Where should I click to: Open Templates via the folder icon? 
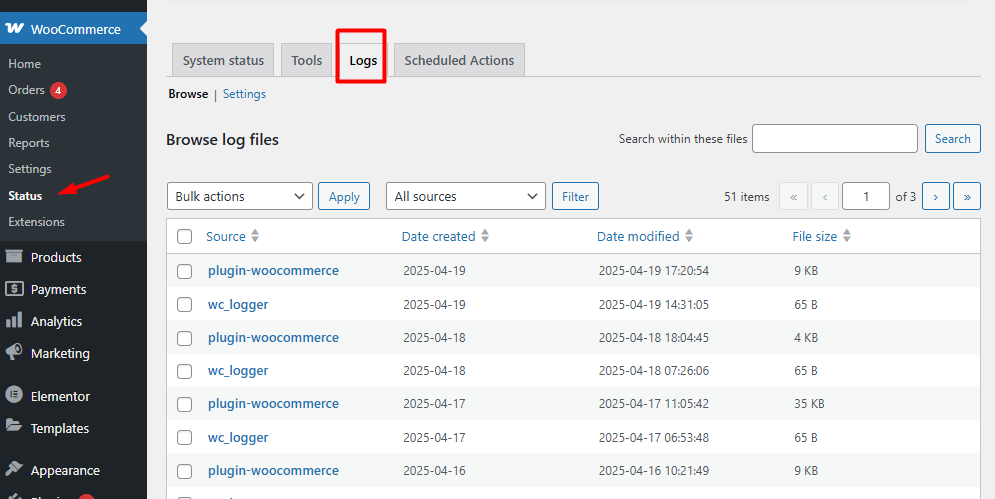tap(14, 427)
